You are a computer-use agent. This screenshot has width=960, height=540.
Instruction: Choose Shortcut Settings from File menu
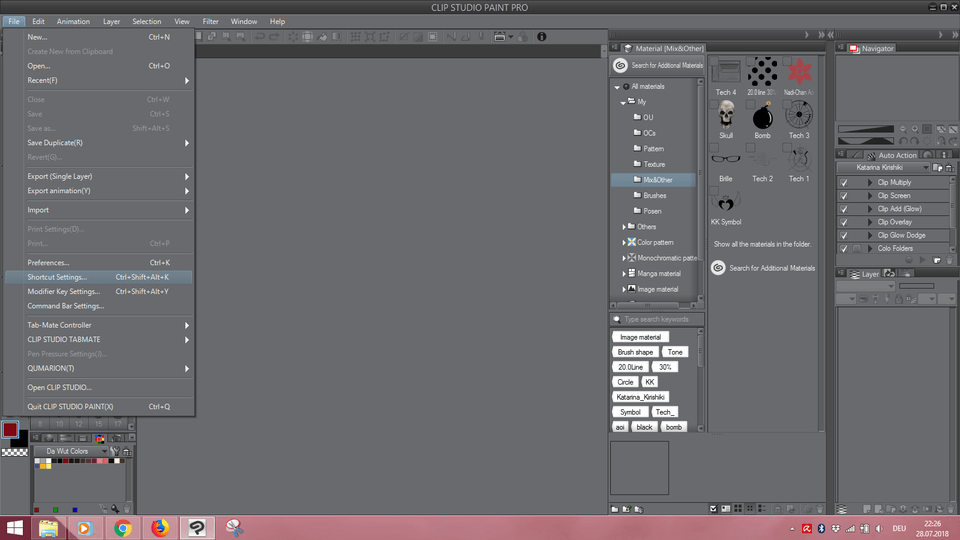click(x=57, y=277)
